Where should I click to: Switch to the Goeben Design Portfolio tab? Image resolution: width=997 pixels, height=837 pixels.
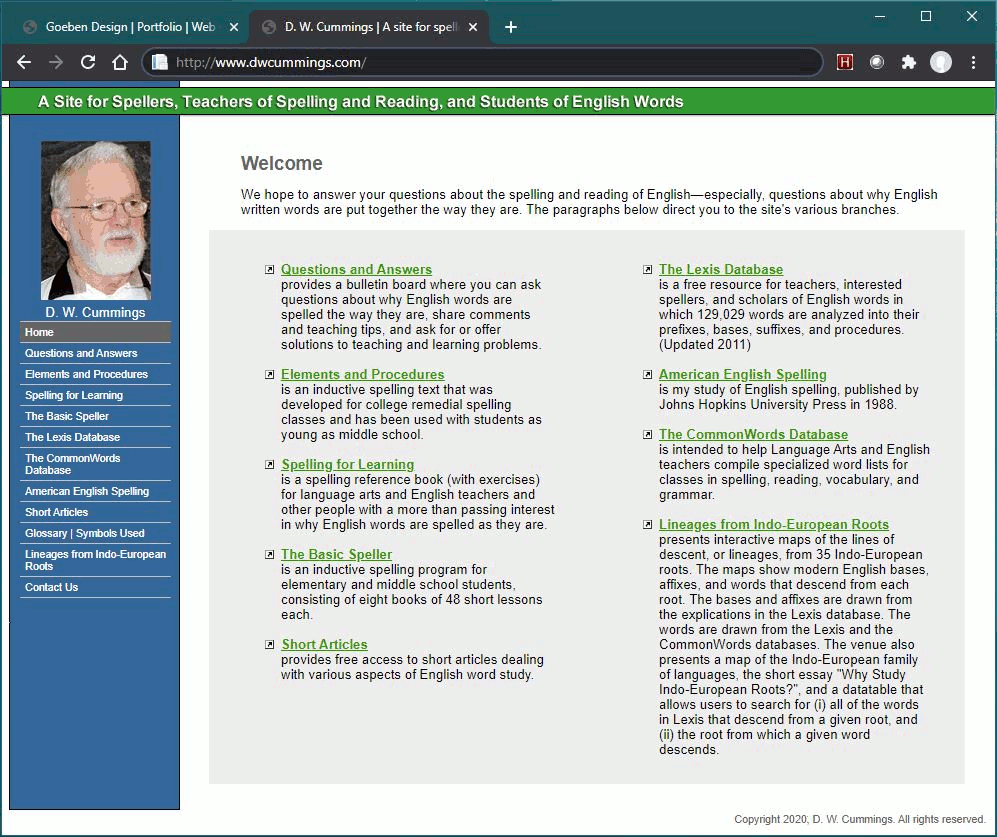click(130, 27)
